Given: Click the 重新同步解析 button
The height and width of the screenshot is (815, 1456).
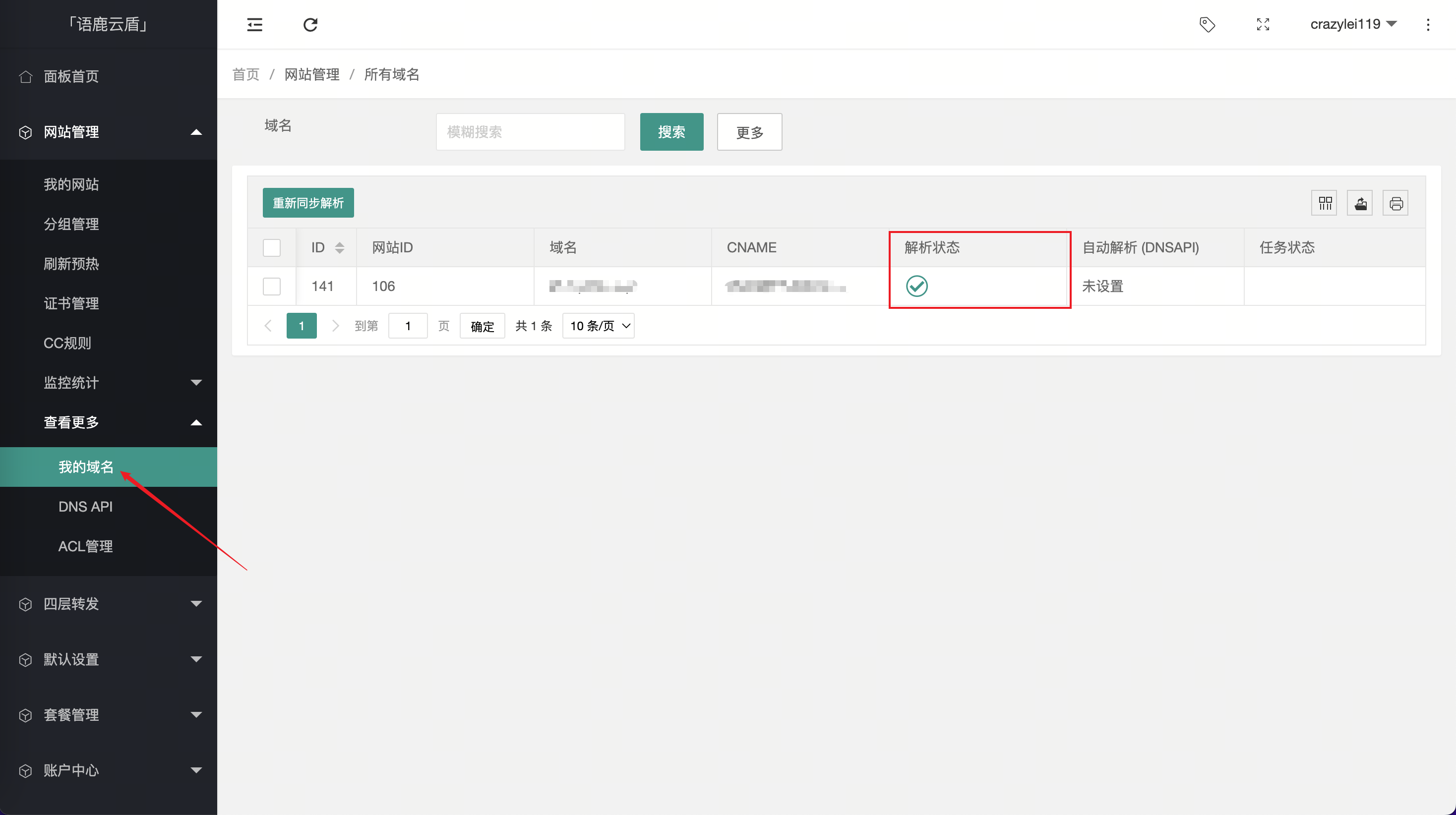Looking at the screenshot, I should click(x=308, y=203).
